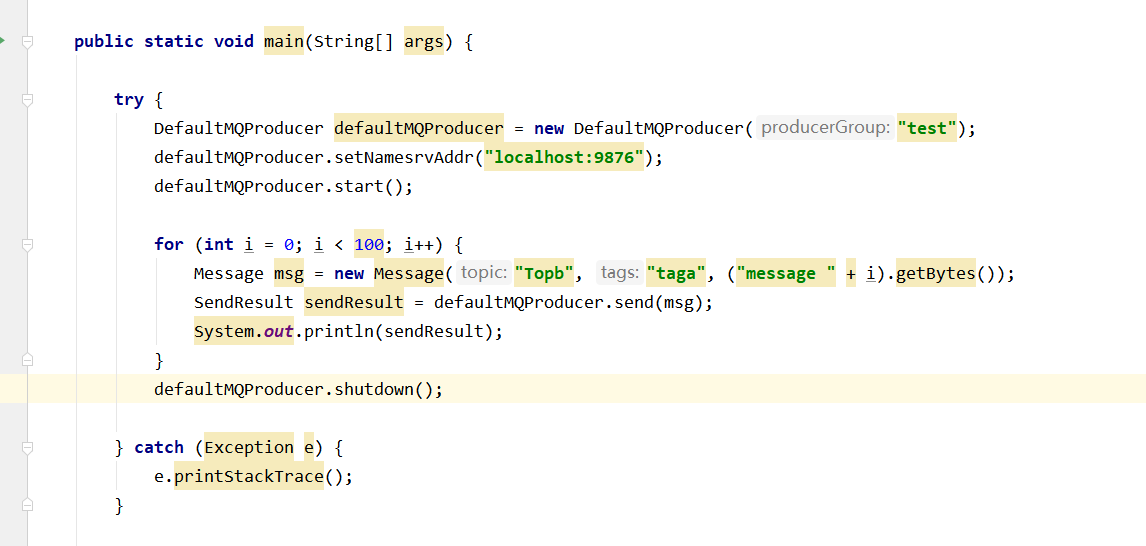This screenshot has height=546, width=1146.
Task: Click the highlighted defaultMQProducer variable declaration
Action: tap(419, 129)
